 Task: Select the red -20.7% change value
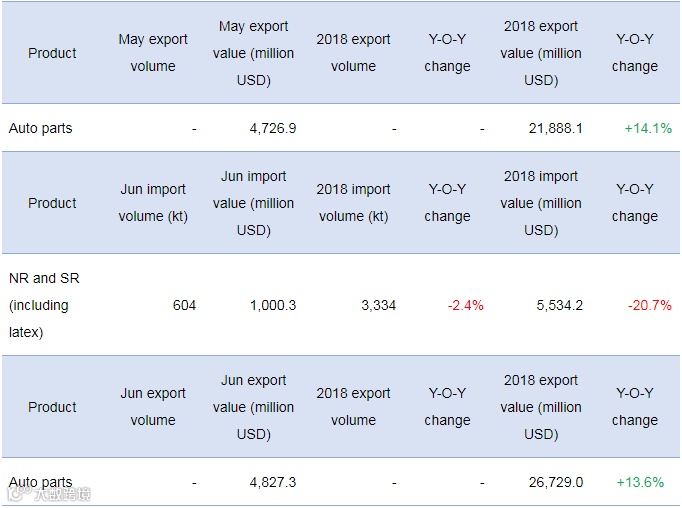tap(649, 305)
